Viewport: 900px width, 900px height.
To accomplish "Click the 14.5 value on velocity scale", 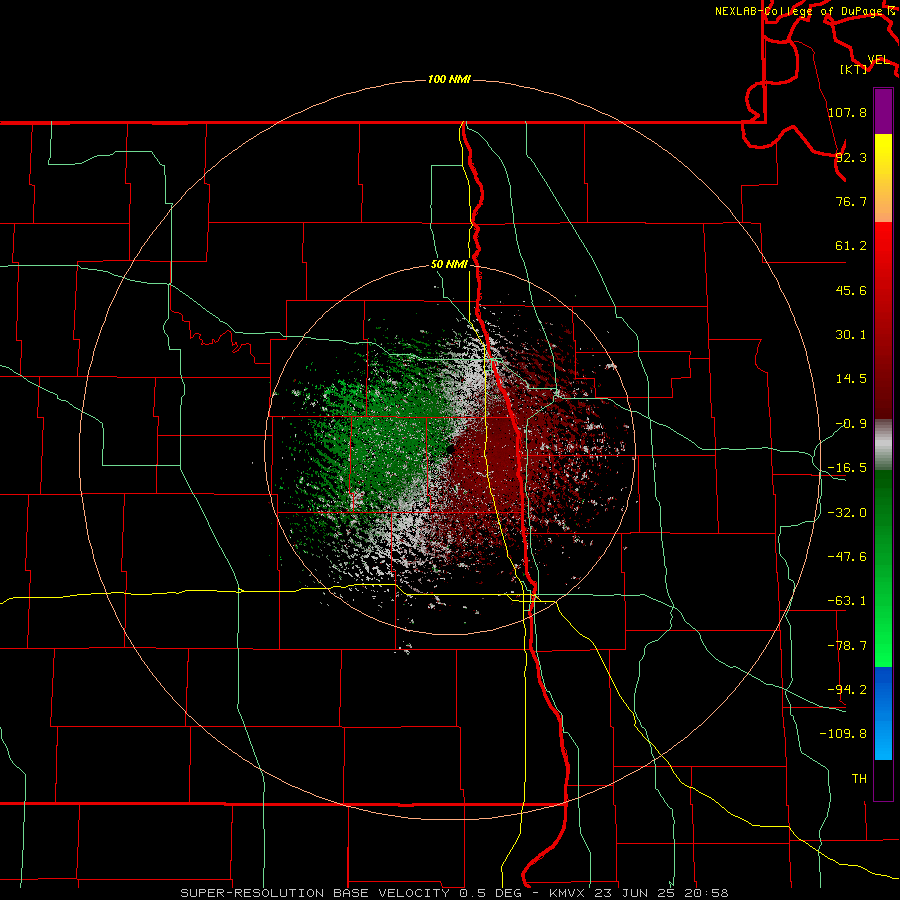I will tap(851, 379).
